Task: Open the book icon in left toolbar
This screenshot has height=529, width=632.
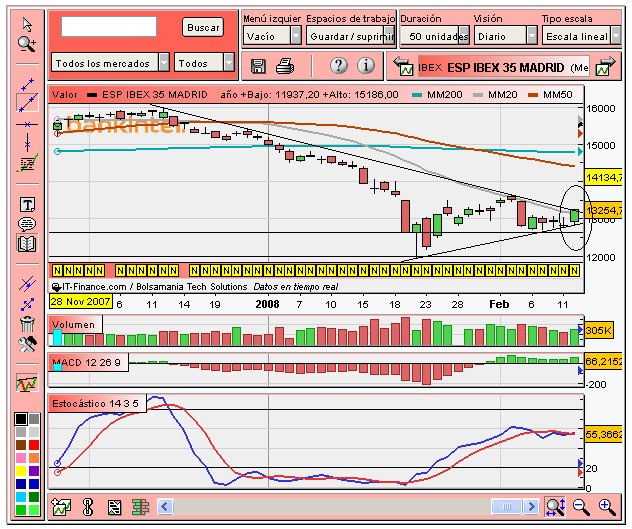Action: [27, 244]
